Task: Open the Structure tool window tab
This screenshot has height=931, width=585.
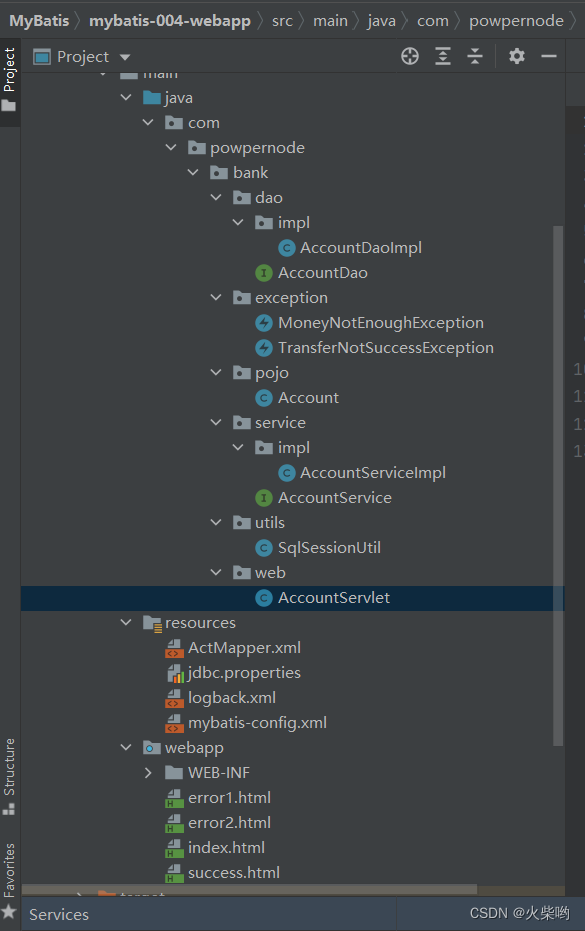Action: (x=9, y=775)
